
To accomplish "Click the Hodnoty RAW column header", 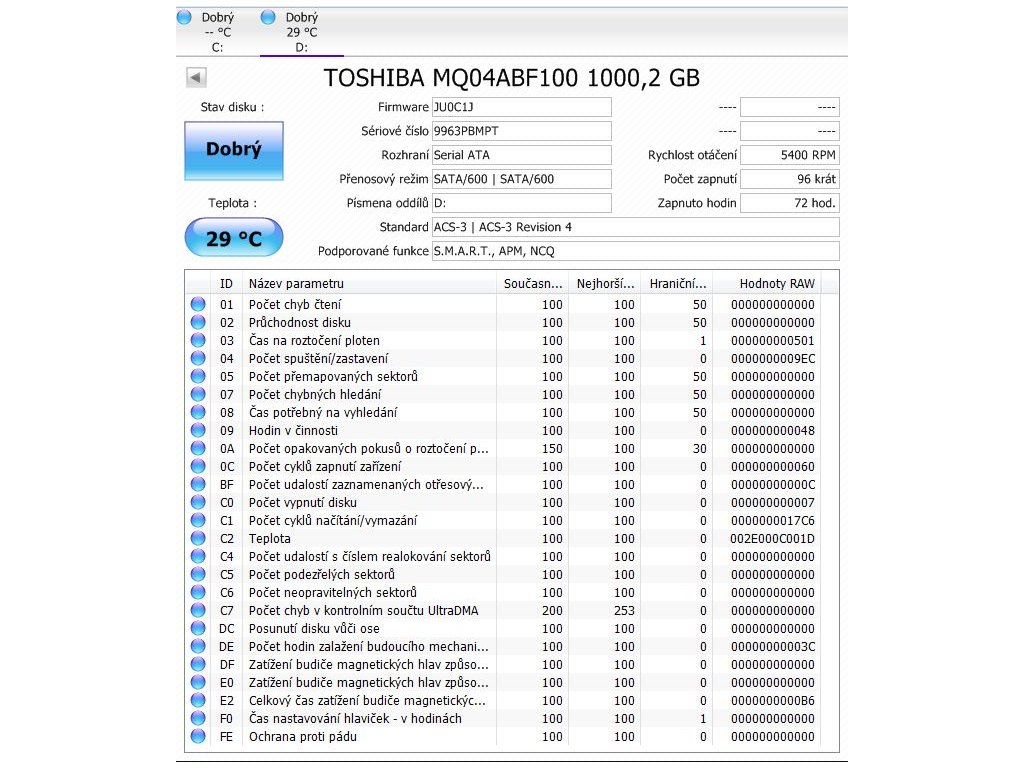I will tap(767, 284).
